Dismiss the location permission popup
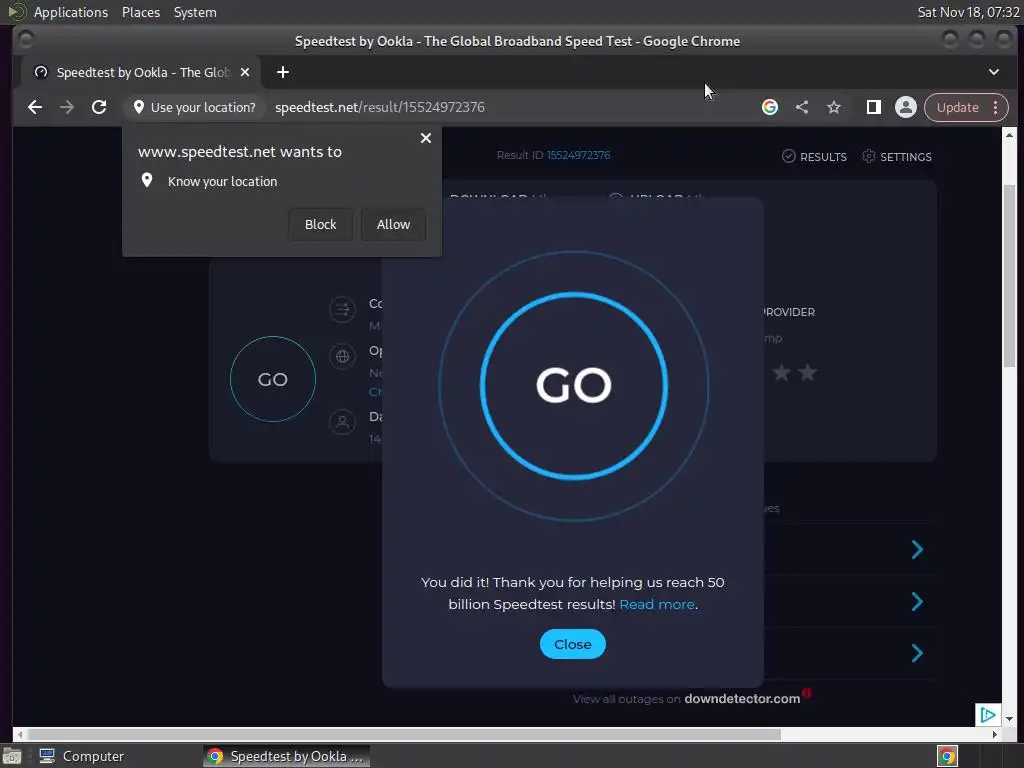 pyautogui.click(x=426, y=138)
